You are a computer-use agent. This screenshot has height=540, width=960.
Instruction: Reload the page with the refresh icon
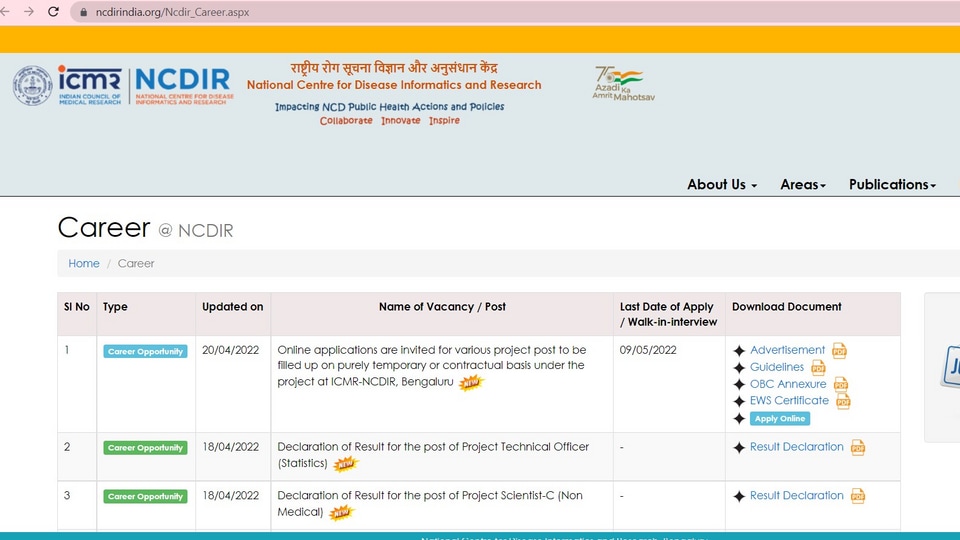[x=53, y=12]
